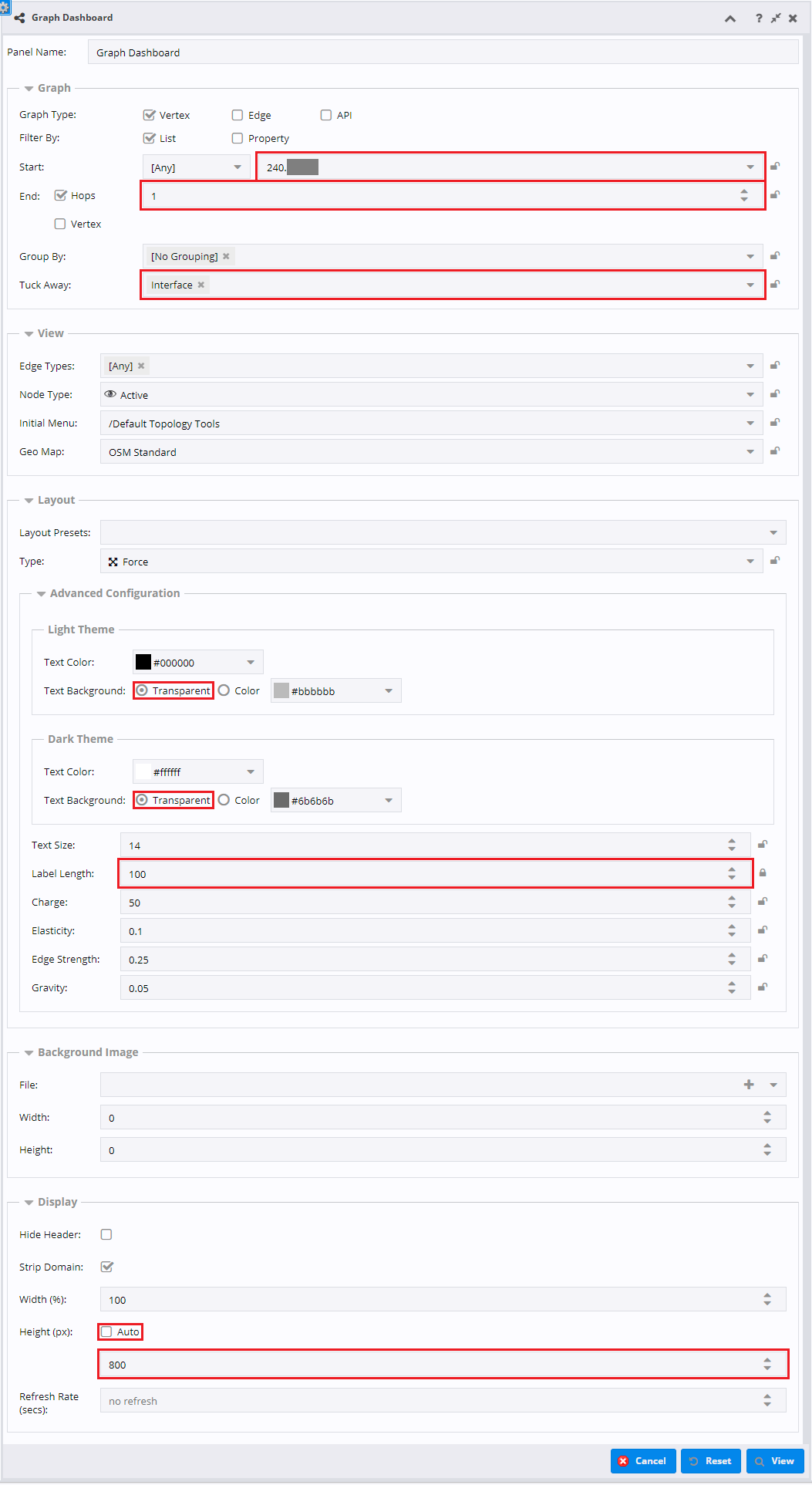Collapse the Layout section
The image size is (812, 1485).
[29, 501]
